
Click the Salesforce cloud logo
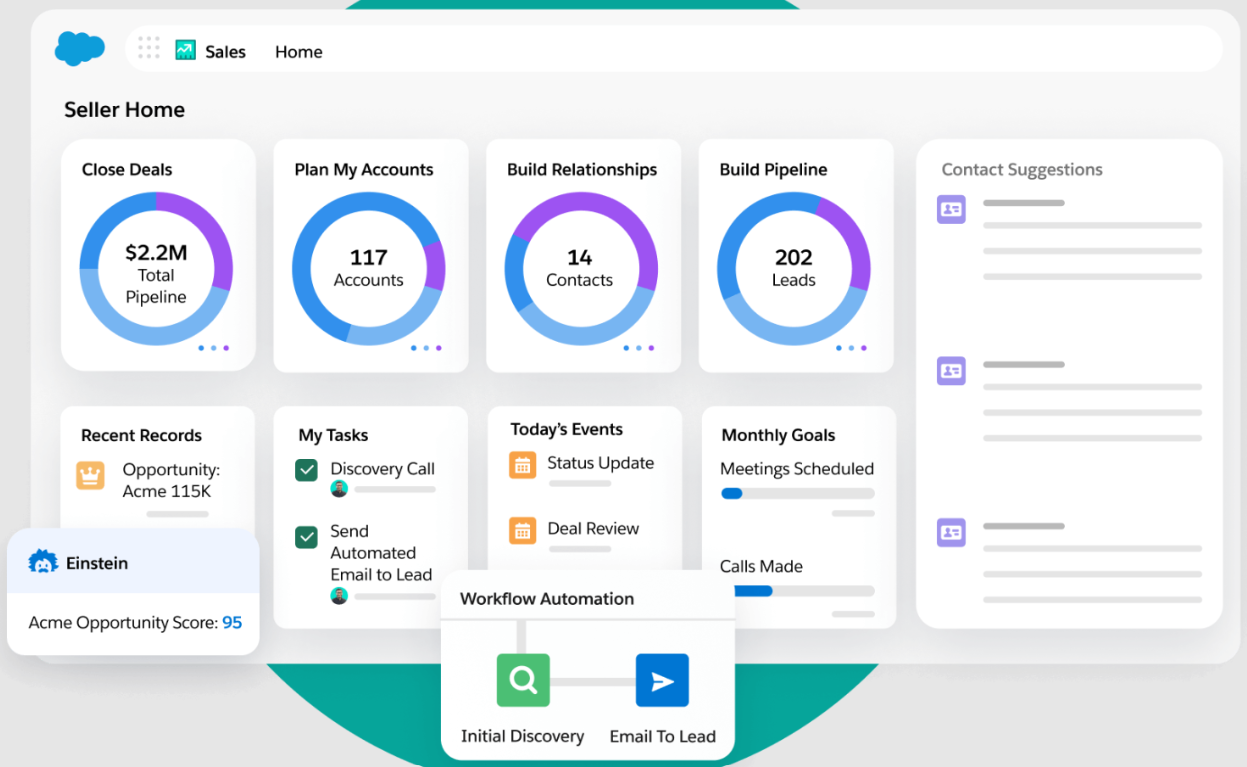(x=80, y=48)
